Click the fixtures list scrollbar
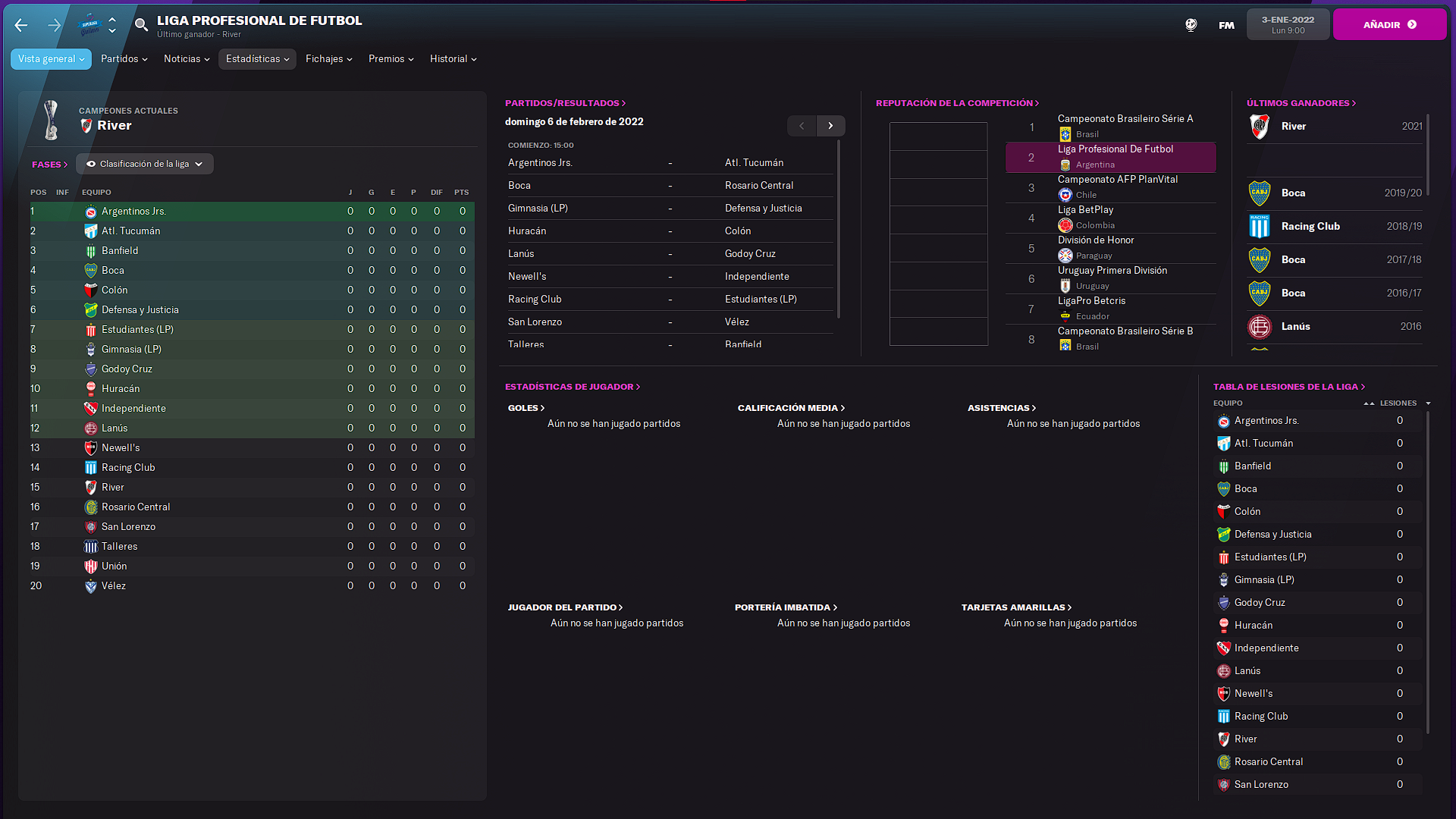The height and width of the screenshot is (819, 1456). point(838,227)
